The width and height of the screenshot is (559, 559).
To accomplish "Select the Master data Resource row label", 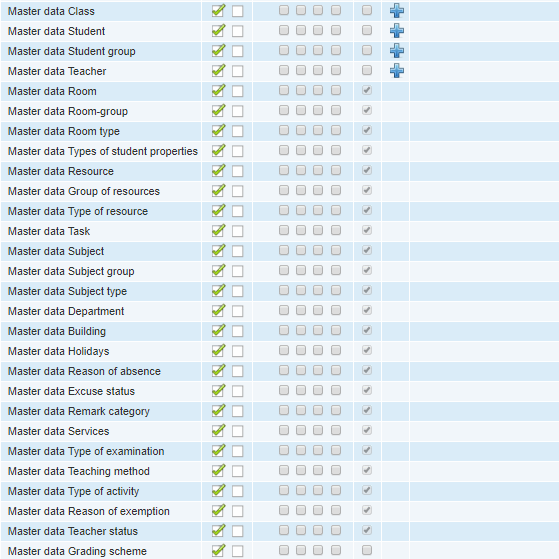I will coord(61,171).
